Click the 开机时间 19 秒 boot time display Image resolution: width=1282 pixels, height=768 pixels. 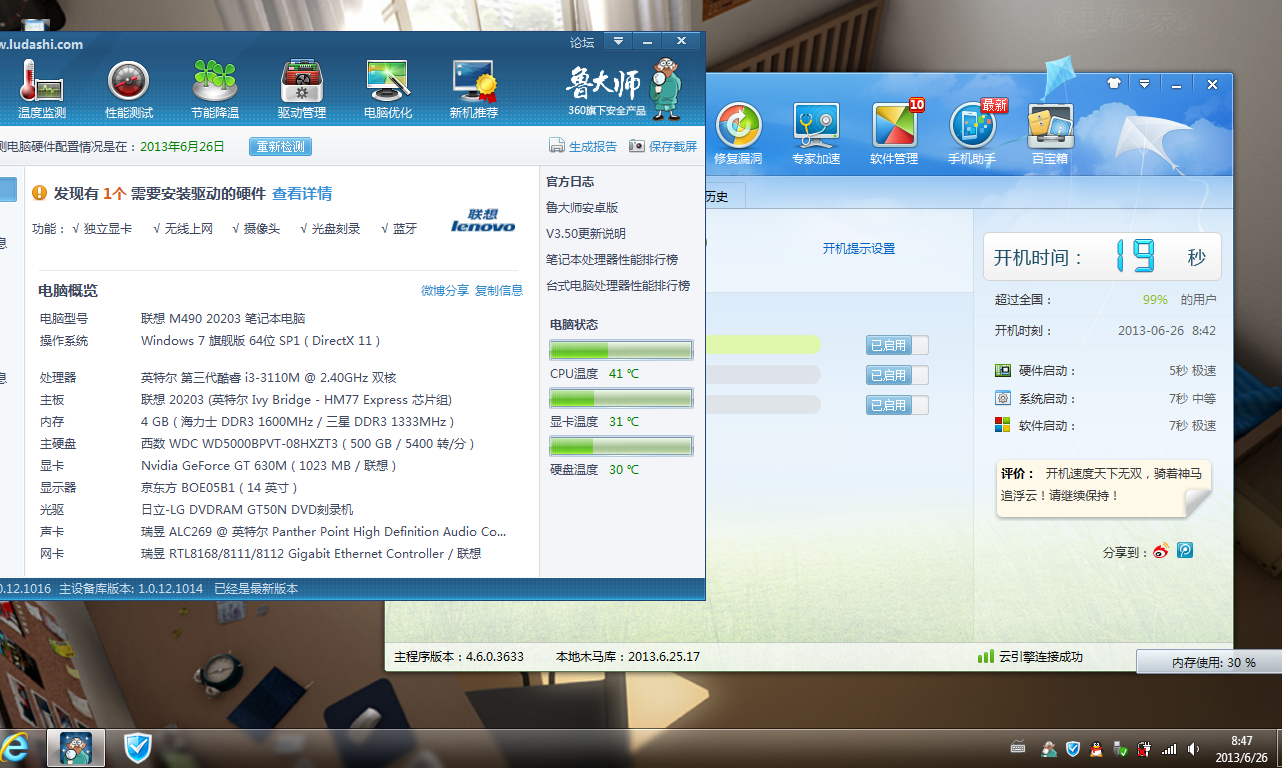[1102, 257]
